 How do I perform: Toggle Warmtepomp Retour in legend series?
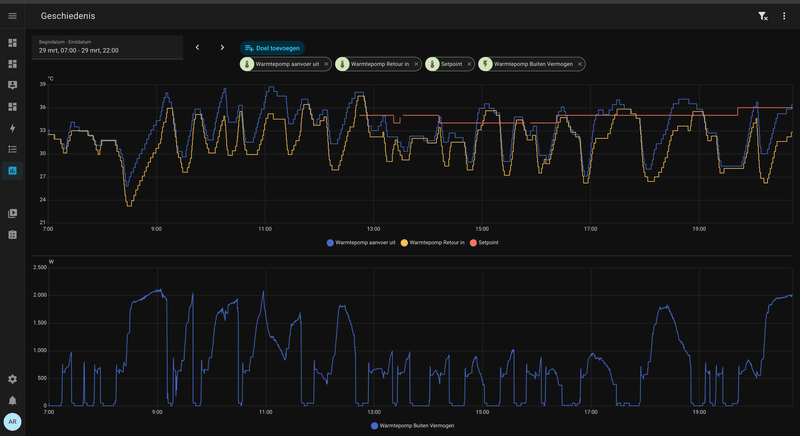point(433,243)
